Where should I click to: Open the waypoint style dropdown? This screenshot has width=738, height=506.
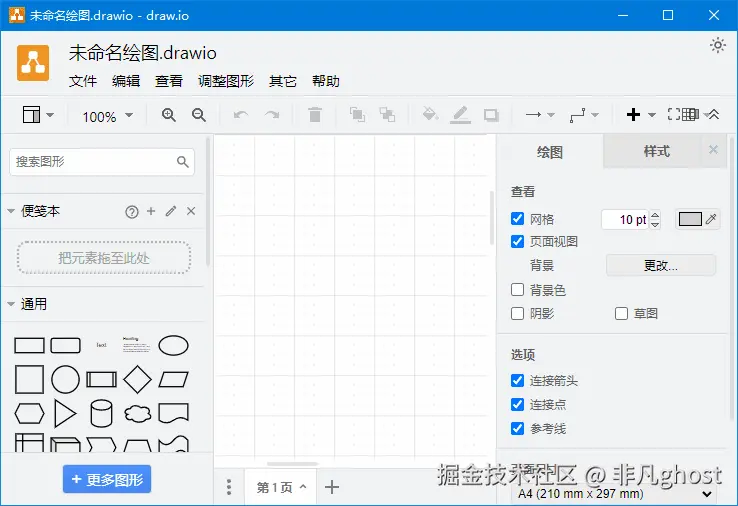tap(584, 114)
